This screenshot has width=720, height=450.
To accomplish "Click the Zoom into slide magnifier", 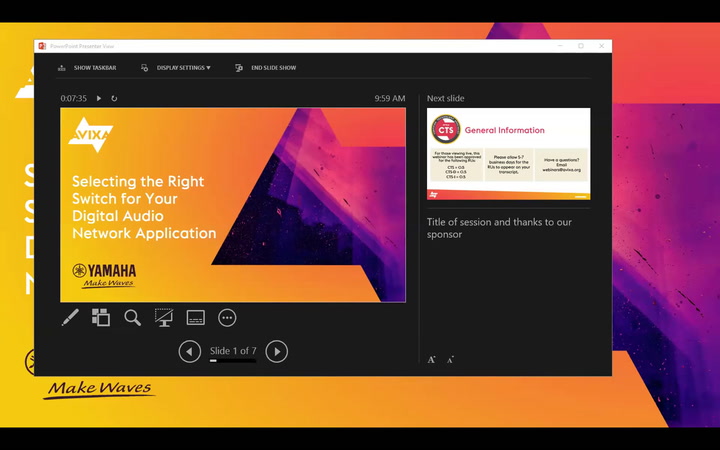I will (x=132, y=318).
